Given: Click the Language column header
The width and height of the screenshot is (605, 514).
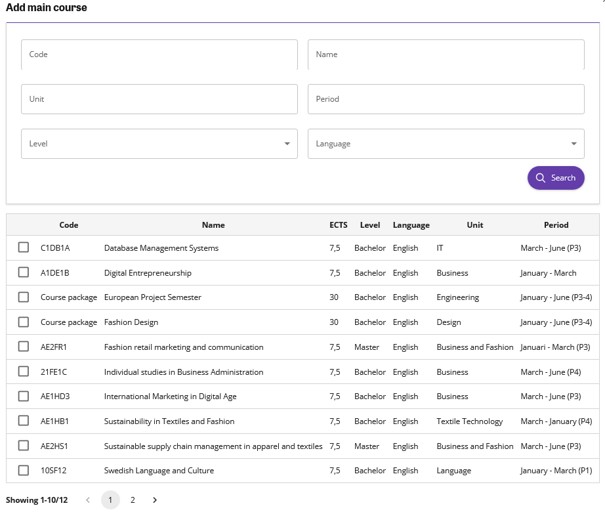Looking at the screenshot, I should (411, 225).
